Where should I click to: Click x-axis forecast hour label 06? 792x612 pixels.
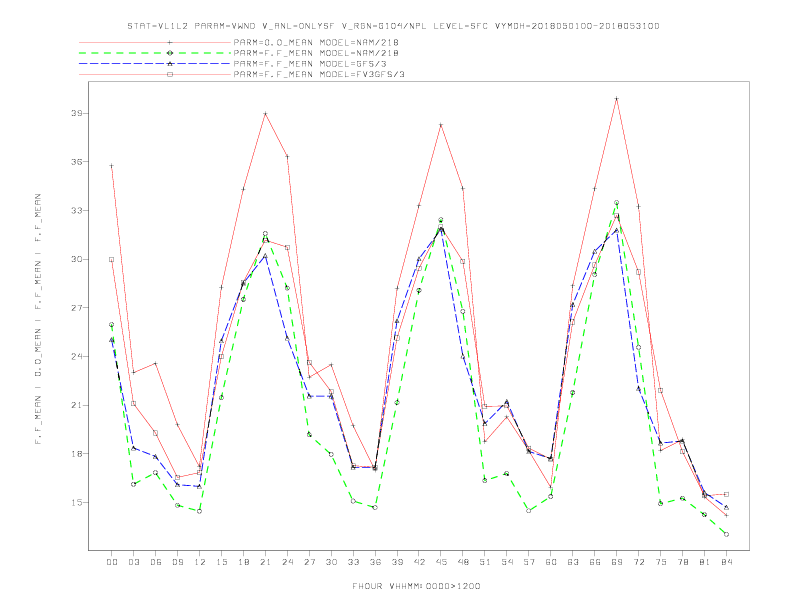(156, 562)
